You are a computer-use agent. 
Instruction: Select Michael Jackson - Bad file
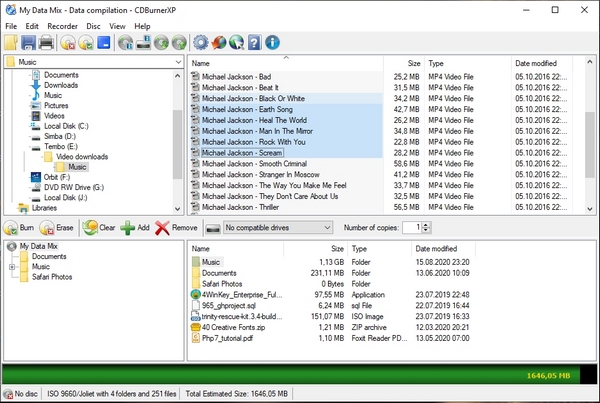point(236,77)
